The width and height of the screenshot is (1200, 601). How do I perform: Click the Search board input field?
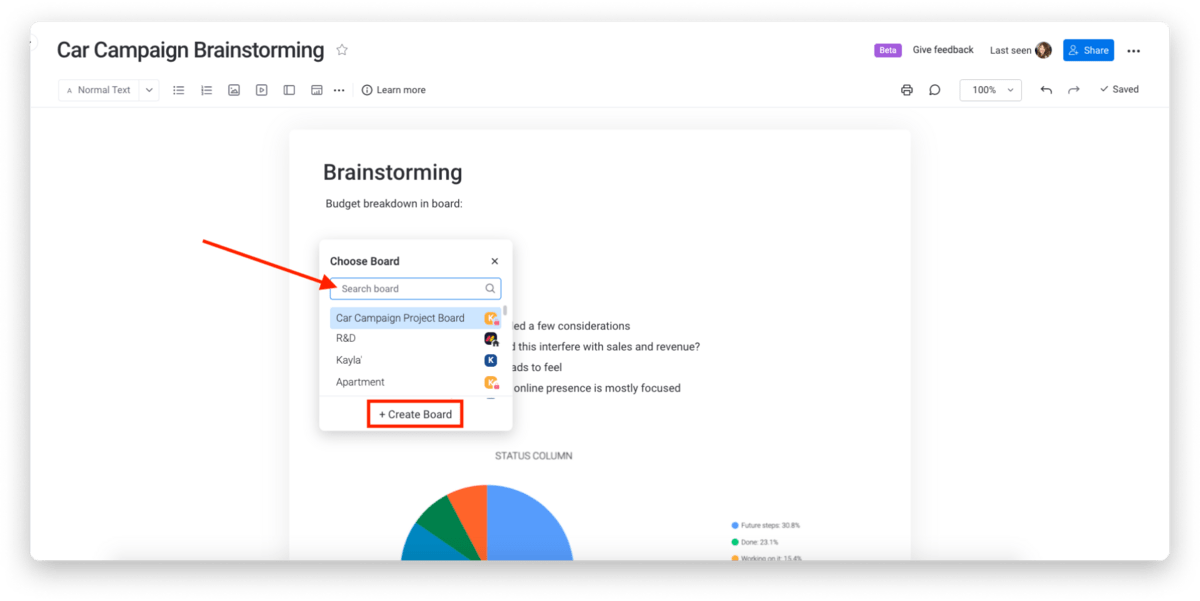coord(410,289)
